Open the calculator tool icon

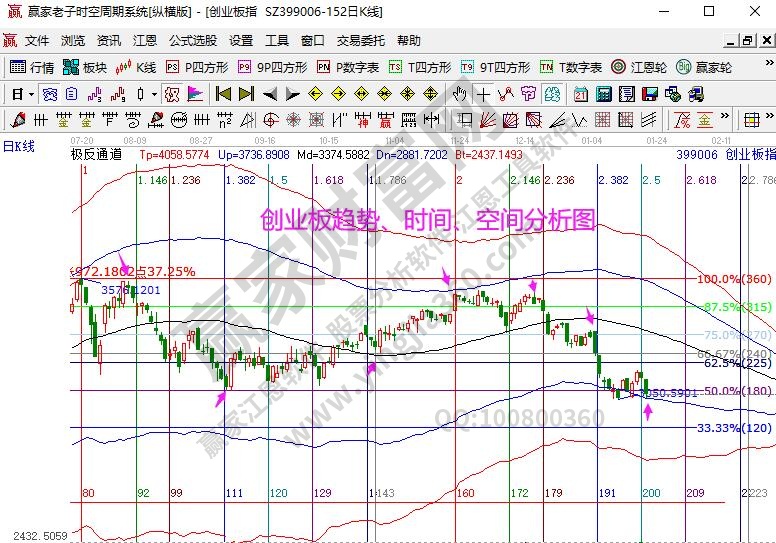603,94
